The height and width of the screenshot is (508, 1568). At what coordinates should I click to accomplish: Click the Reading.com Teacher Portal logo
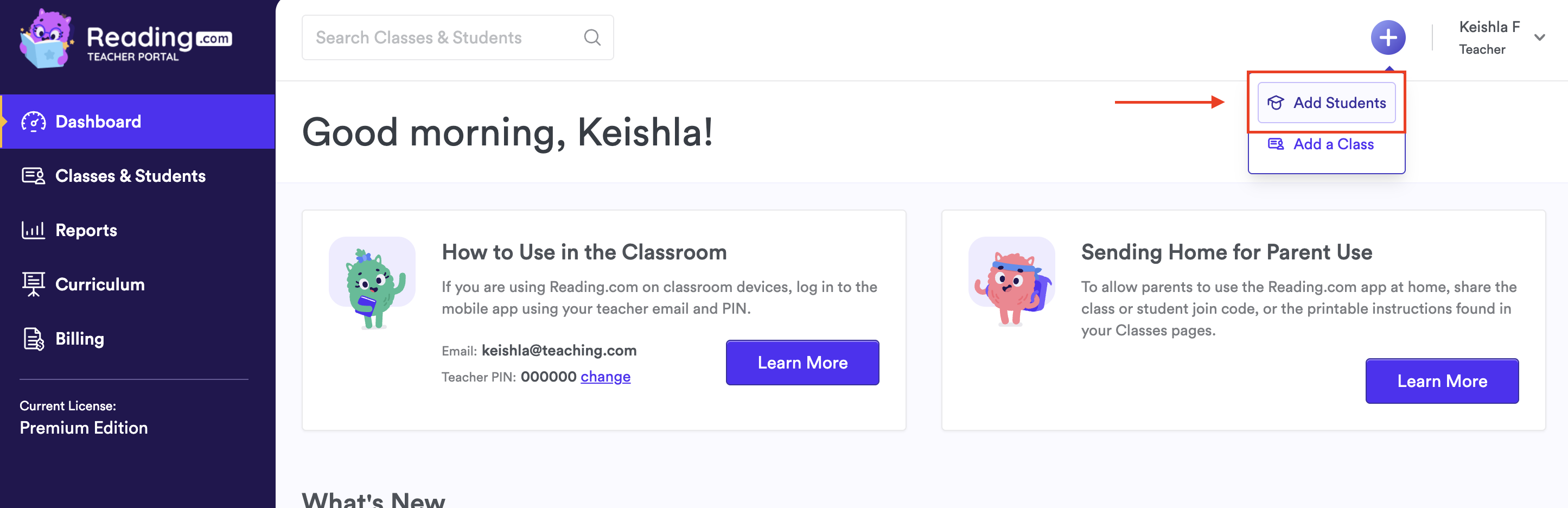pos(125,40)
